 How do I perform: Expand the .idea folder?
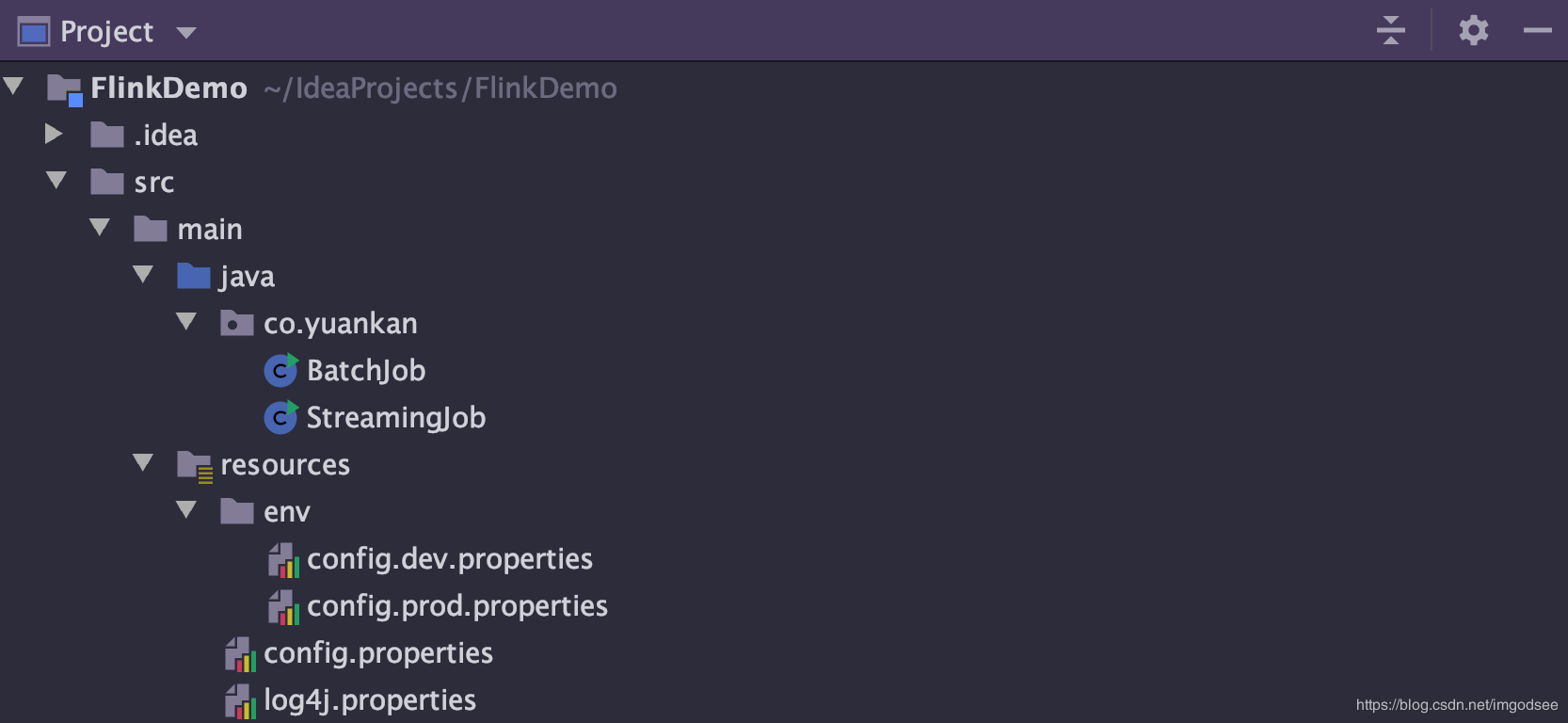[54, 135]
